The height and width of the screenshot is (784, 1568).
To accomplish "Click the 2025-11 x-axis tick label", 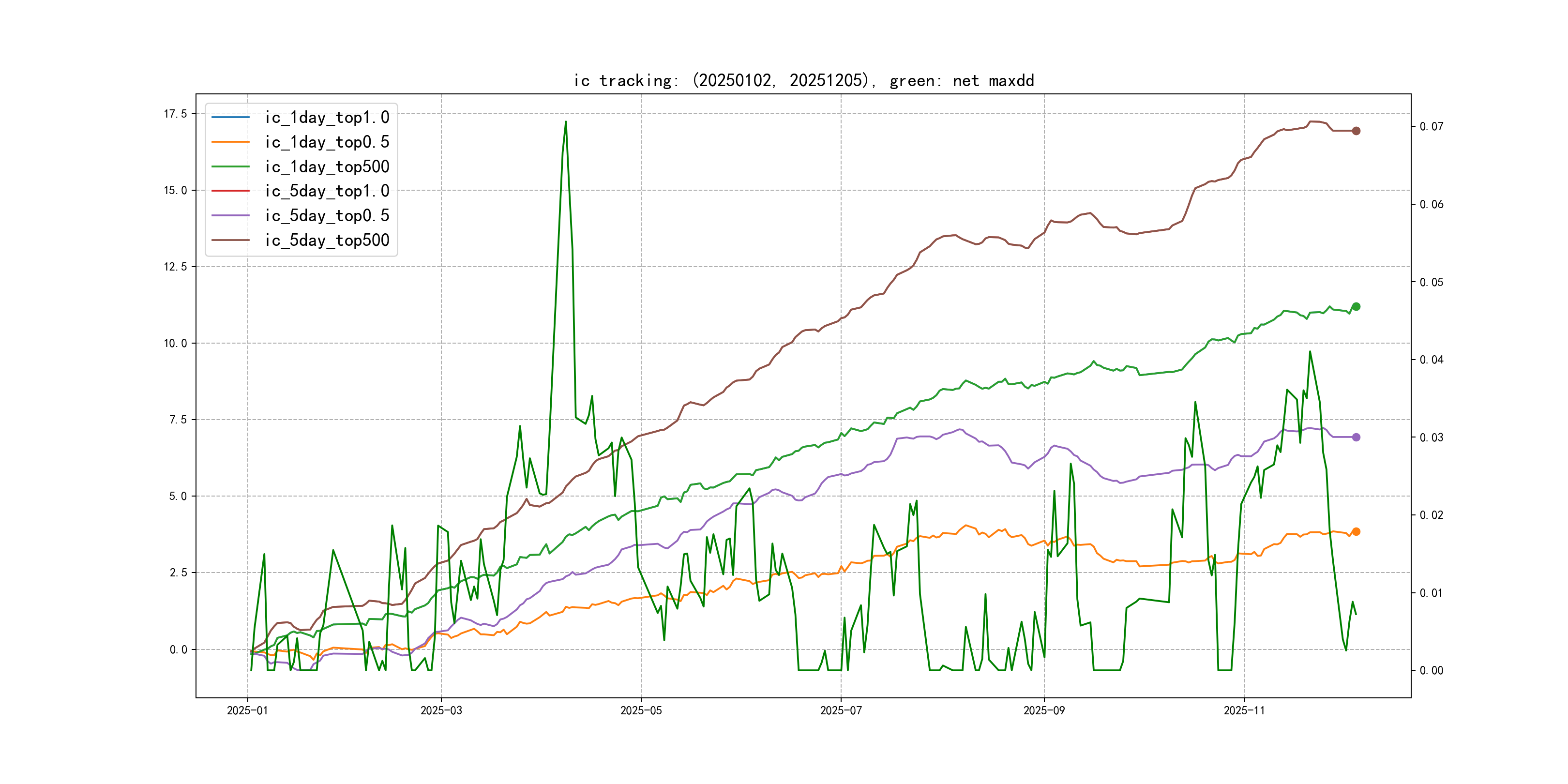I will pyautogui.click(x=1244, y=710).
